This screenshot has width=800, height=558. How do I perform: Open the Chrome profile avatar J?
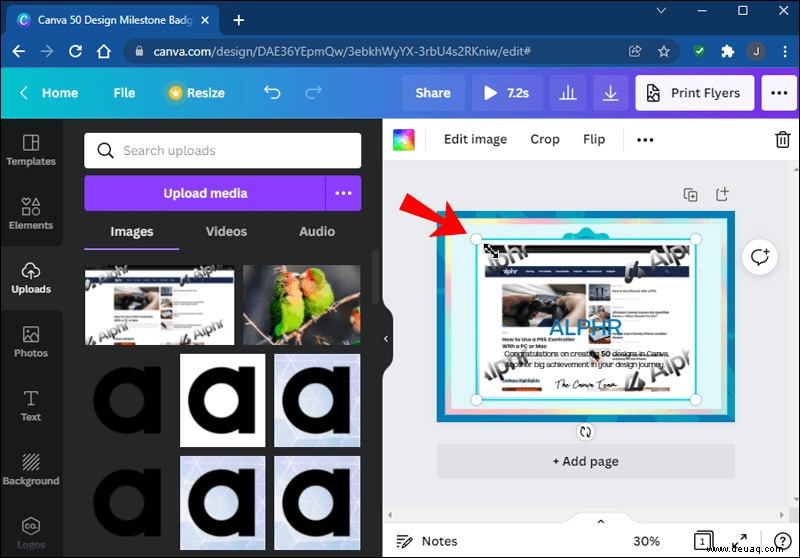(x=756, y=51)
